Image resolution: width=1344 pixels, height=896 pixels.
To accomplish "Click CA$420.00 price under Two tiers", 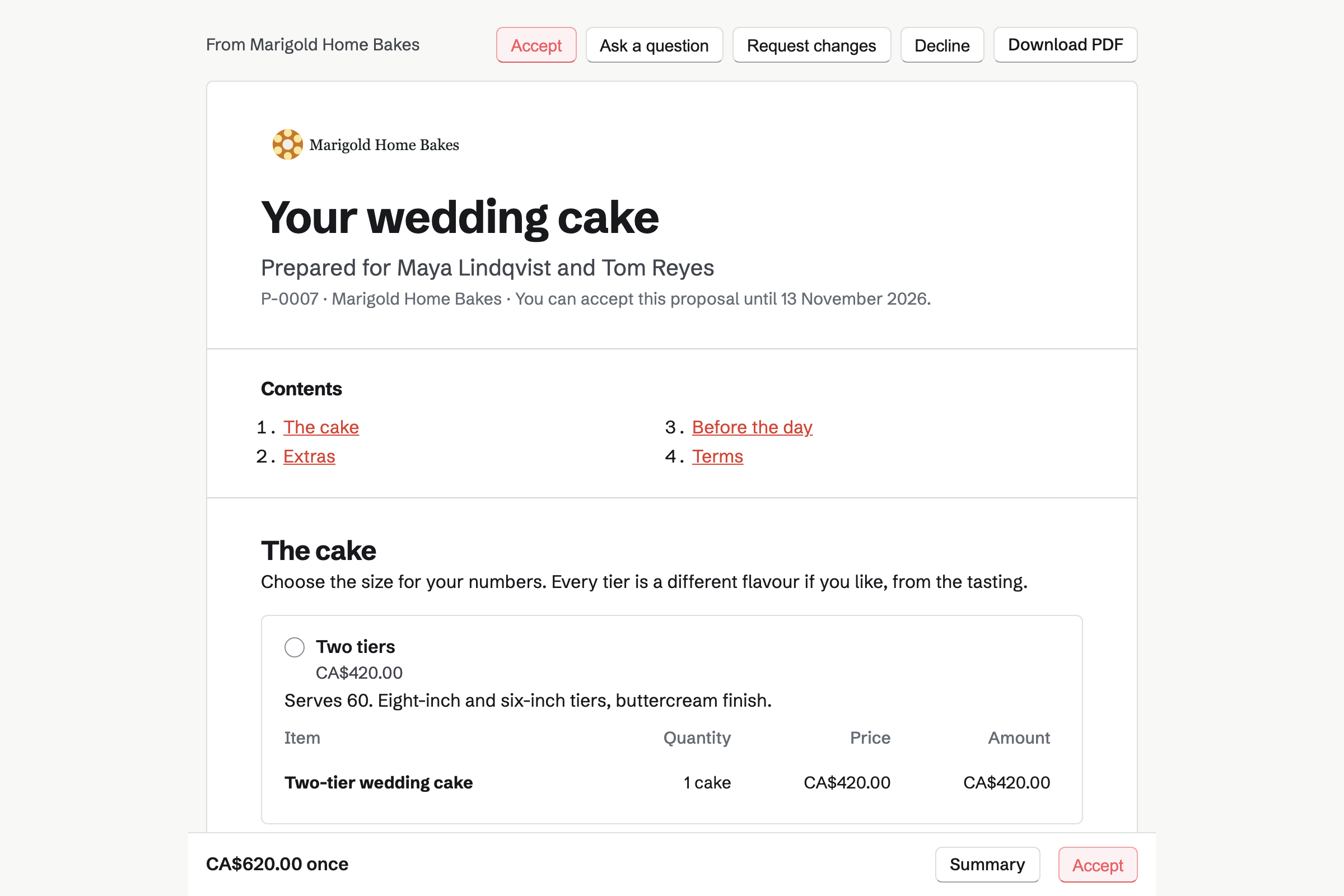I will 360,673.
